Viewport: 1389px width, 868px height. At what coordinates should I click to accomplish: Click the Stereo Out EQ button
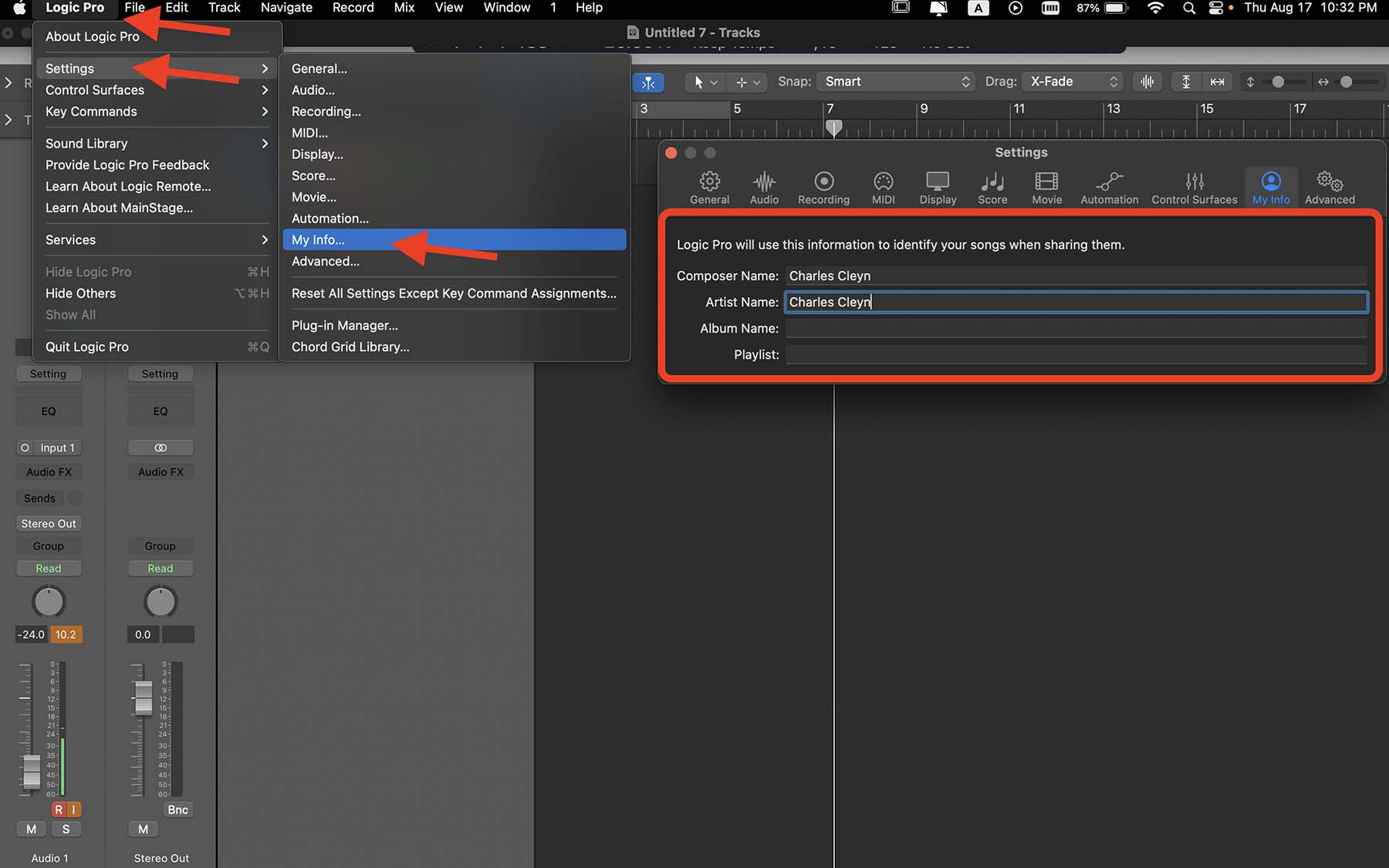coord(161,411)
